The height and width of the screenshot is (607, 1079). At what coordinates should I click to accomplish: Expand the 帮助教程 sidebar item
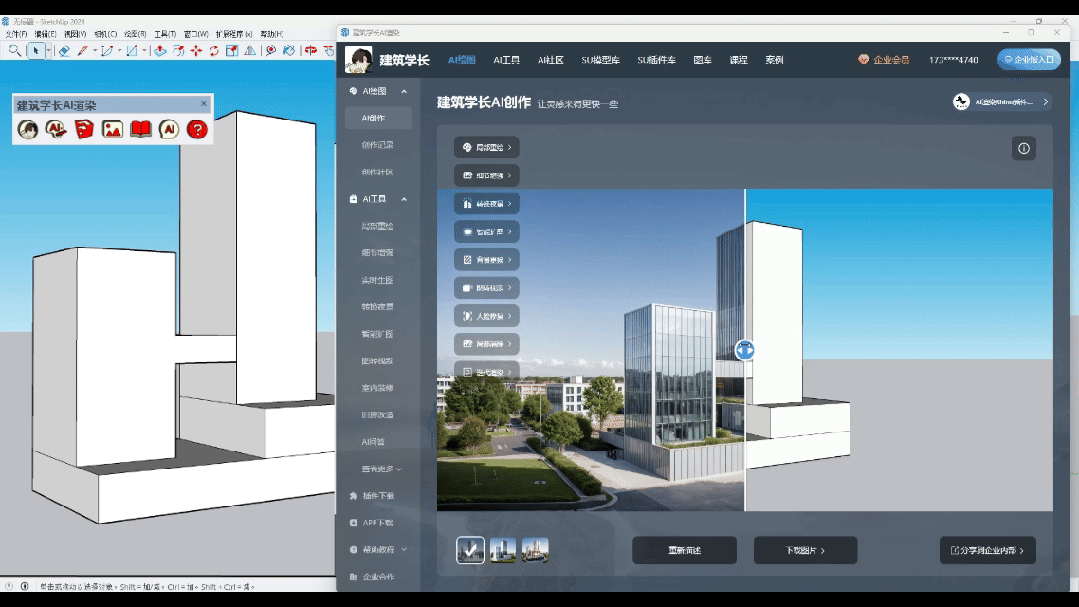378,549
